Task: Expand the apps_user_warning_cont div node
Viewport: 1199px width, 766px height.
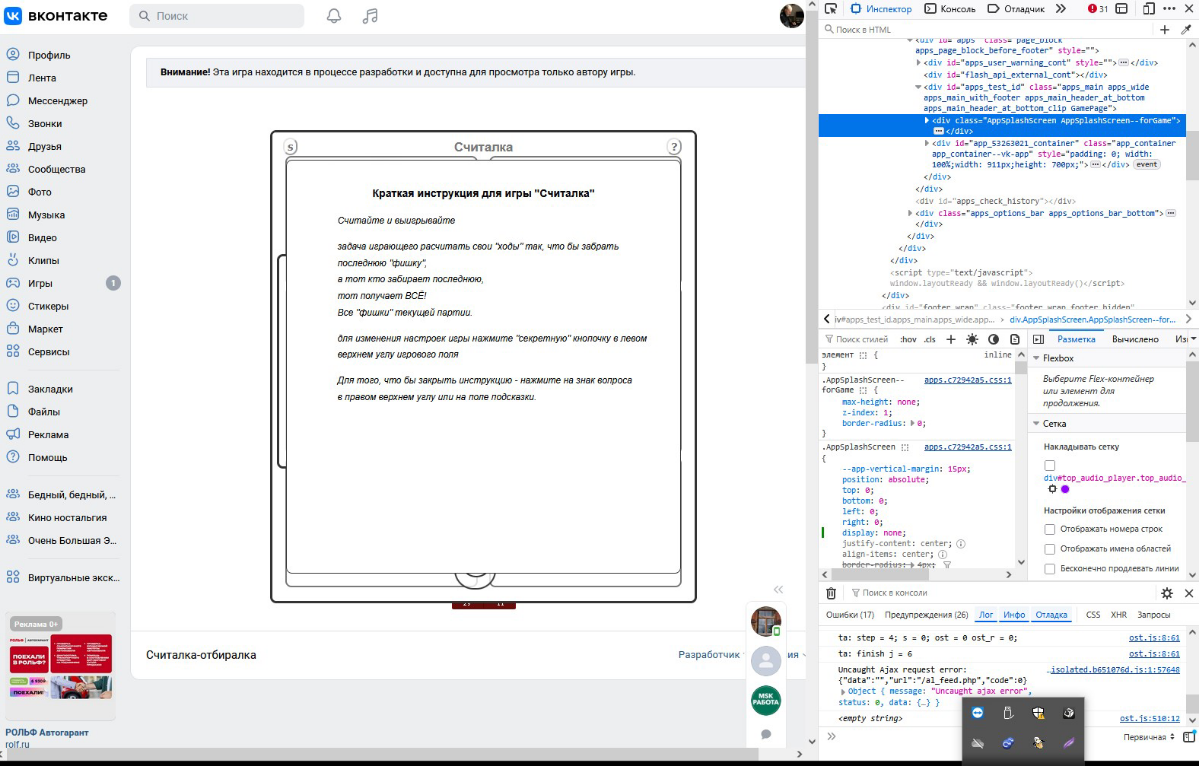Action: pyautogui.click(x=918, y=63)
